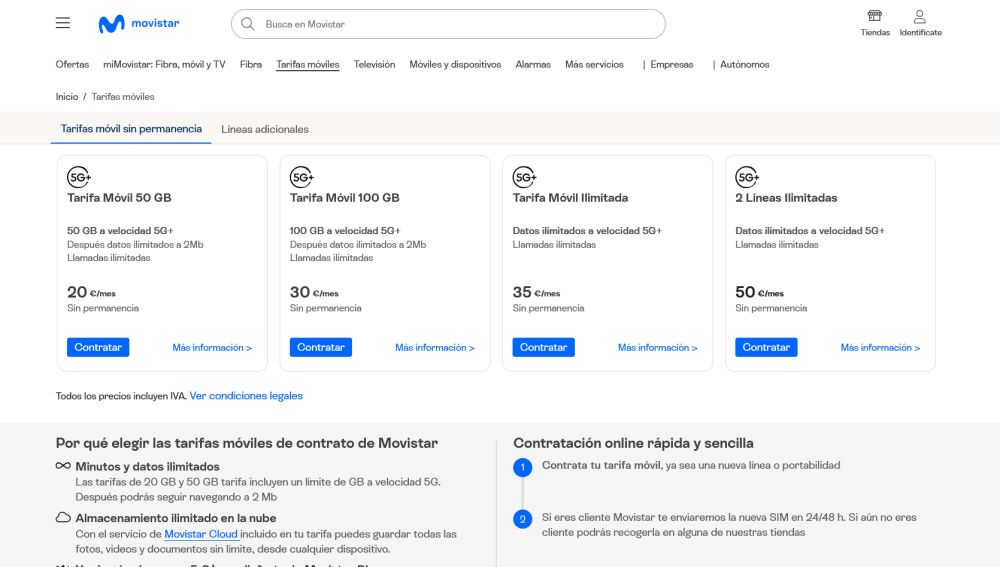1000x567 pixels.
Task: Click 5G+ icon on Tarifa Móvil Ilimitada
Action: (524, 177)
